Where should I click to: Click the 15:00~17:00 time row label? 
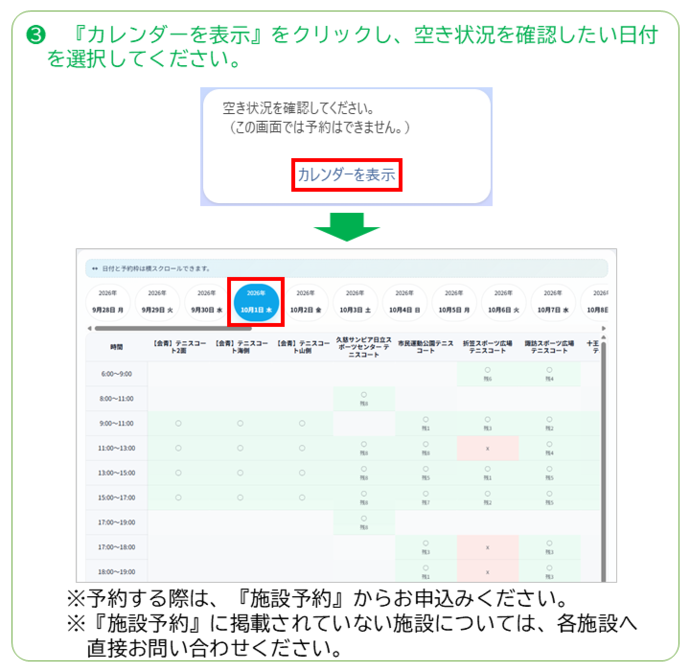coord(117,498)
